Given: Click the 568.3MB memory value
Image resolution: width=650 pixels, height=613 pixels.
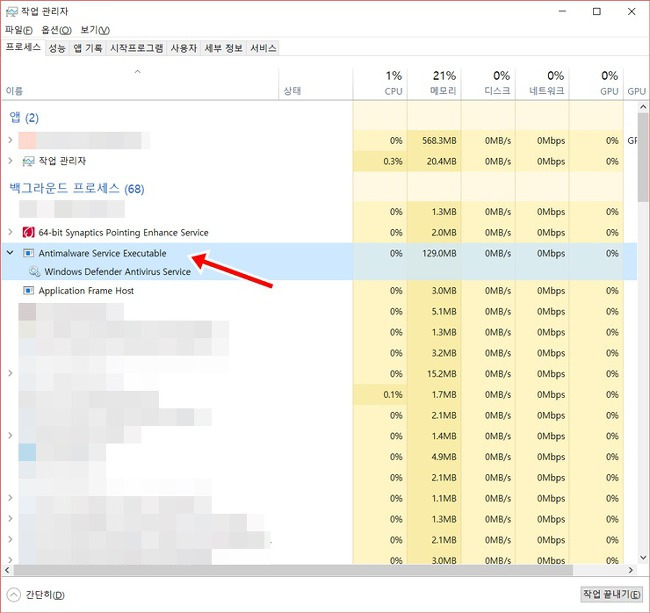Looking at the screenshot, I should pyautogui.click(x=439, y=141).
